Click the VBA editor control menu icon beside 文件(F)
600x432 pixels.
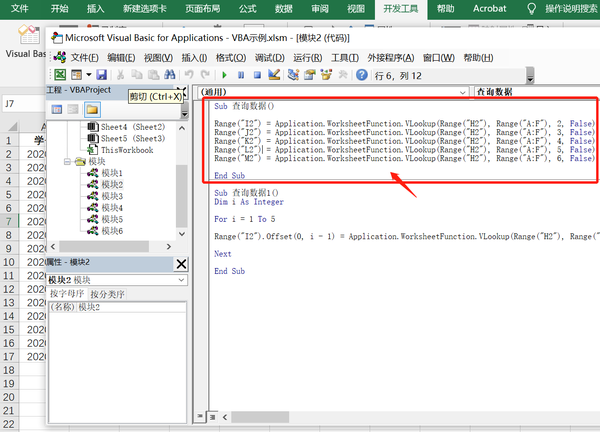(60, 58)
